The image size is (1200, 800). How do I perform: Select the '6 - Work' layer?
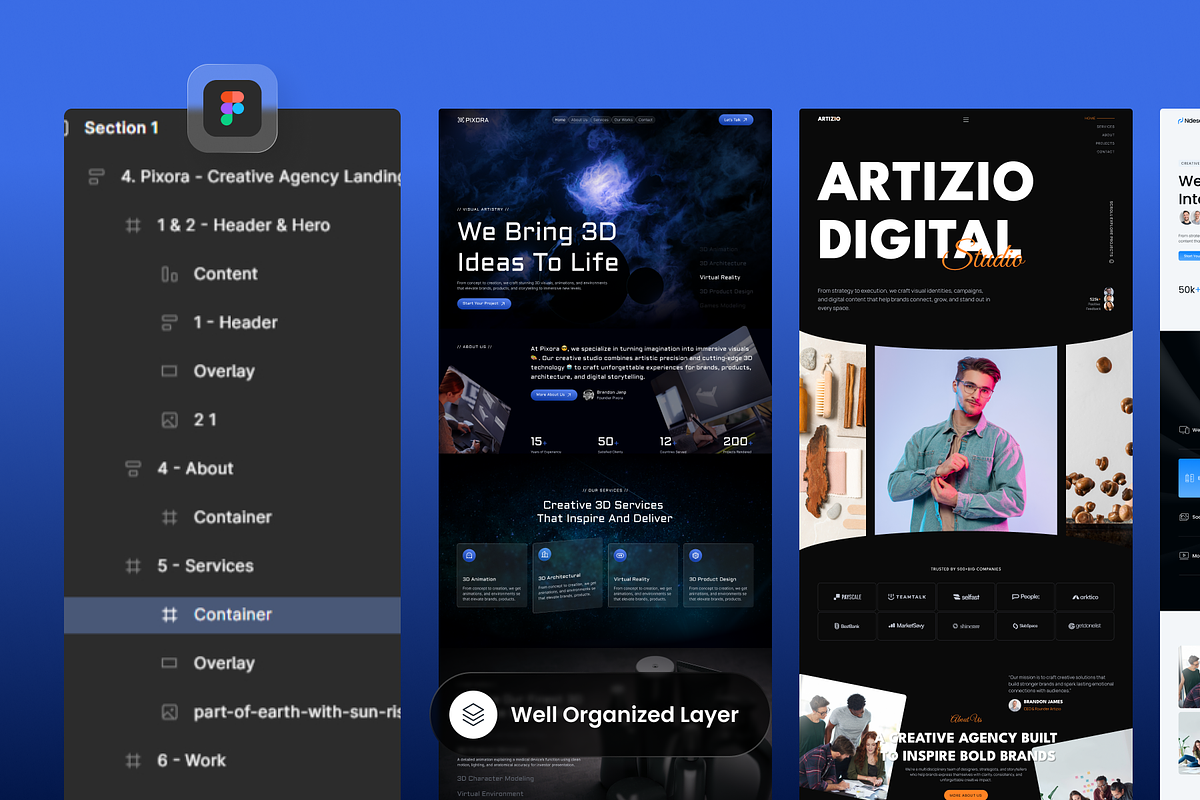pos(232,761)
